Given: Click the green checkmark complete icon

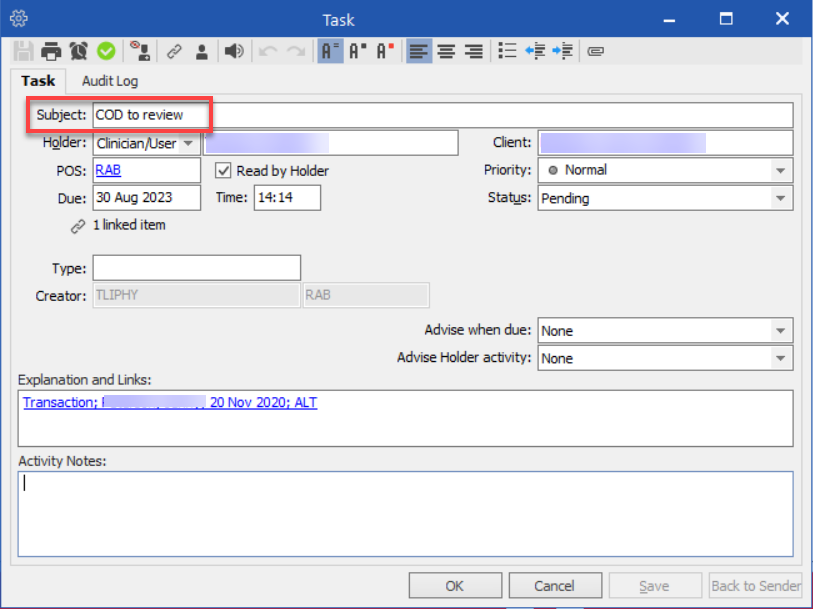Looking at the screenshot, I should point(105,51).
